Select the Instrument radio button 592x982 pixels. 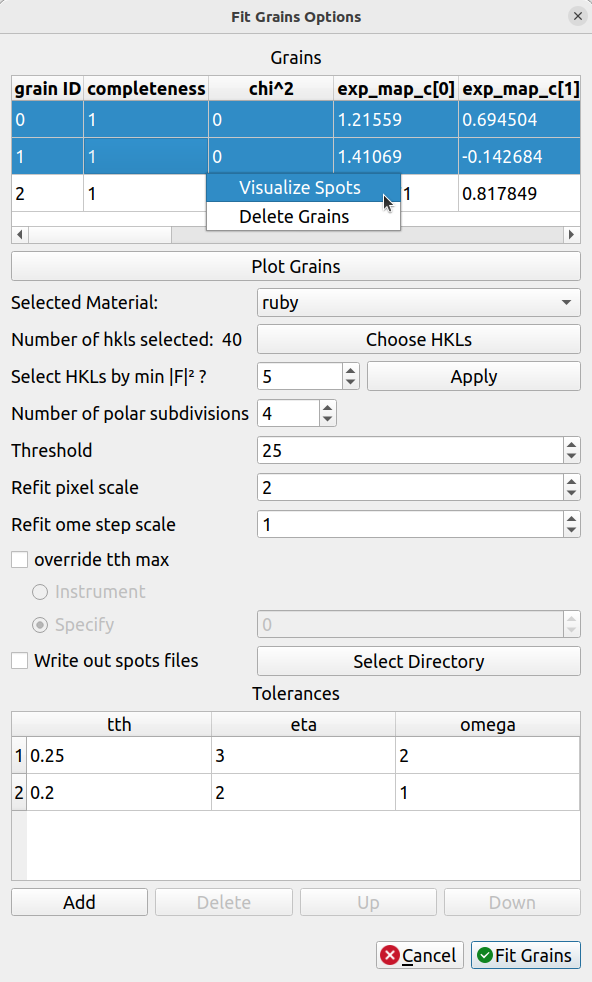pyautogui.click(x=39, y=592)
